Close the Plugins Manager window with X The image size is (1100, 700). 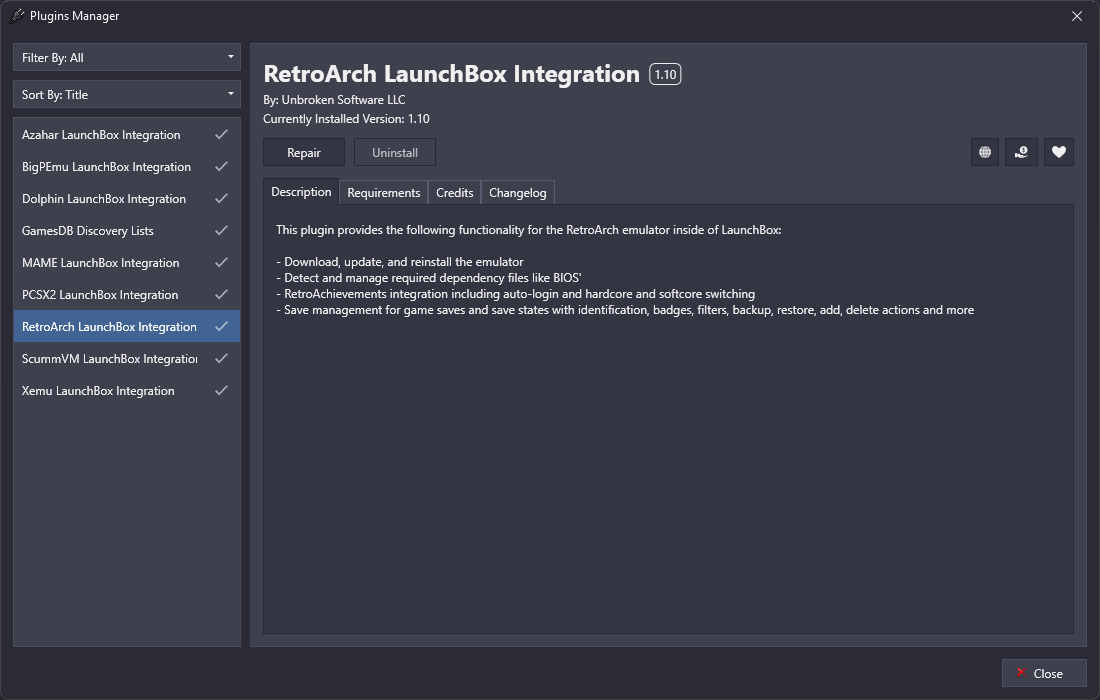click(1077, 16)
